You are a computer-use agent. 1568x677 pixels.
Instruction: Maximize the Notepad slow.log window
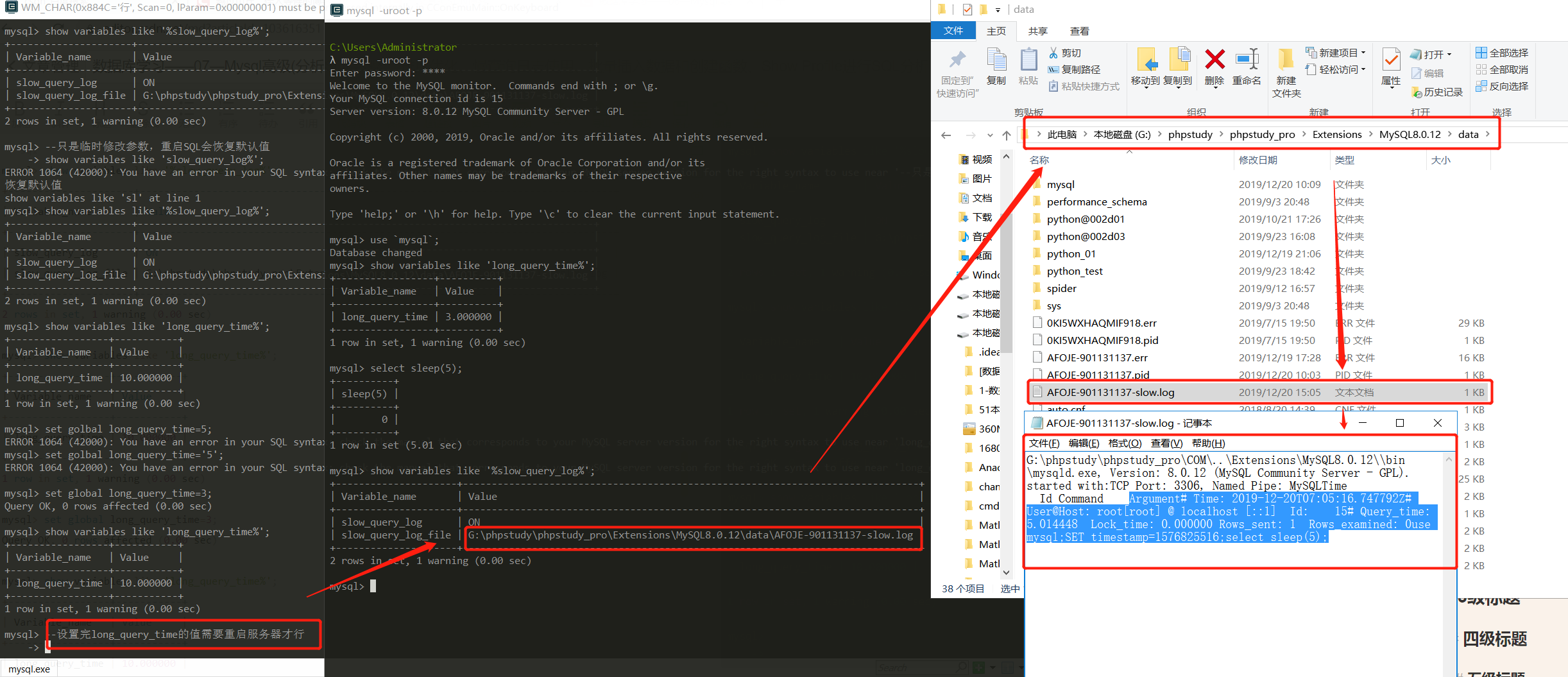1400,423
